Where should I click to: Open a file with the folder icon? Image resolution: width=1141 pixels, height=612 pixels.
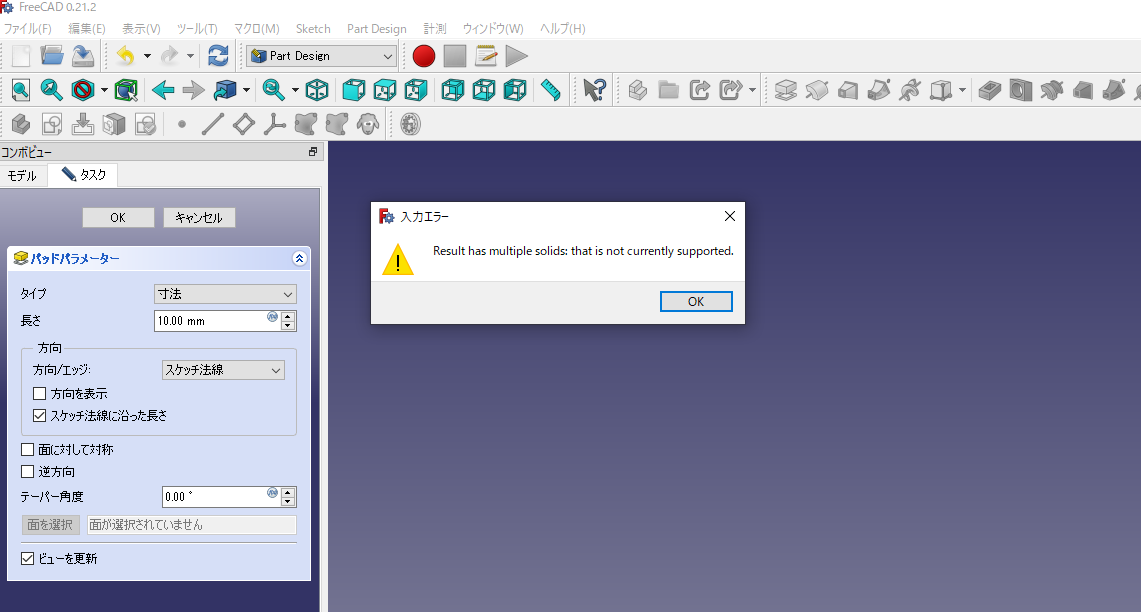(x=52, y=56)
